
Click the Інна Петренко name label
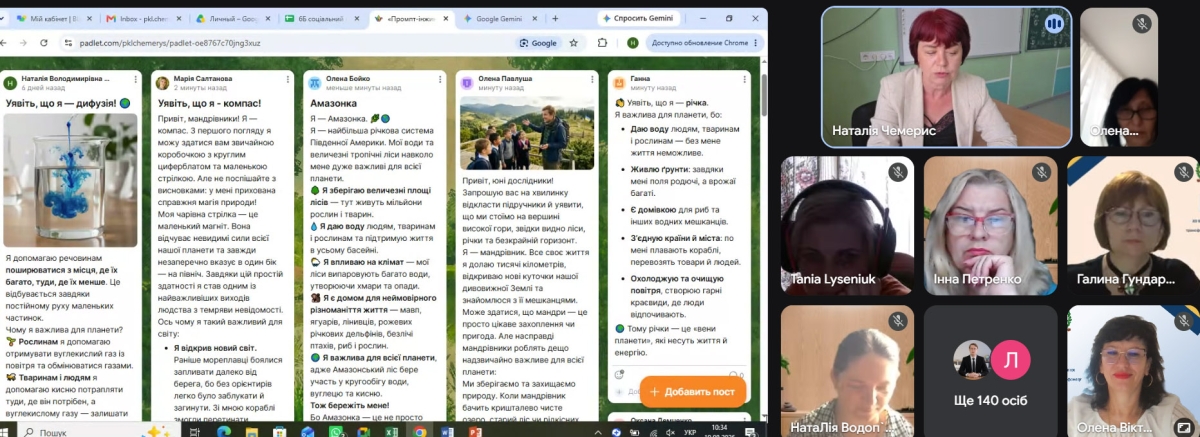coord(975,279)
